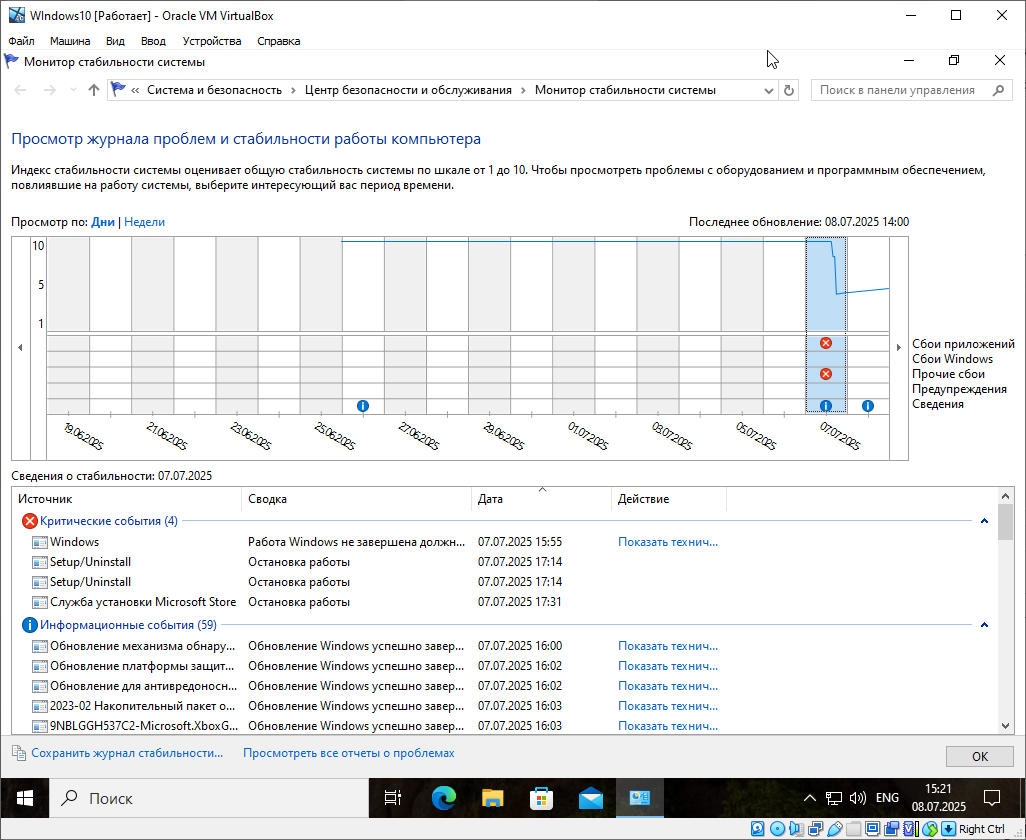Viewport: 1026px width, 840px height.
Task: Show technical details for the 07.07.2025 16:00 update
Action: point(667,646)
